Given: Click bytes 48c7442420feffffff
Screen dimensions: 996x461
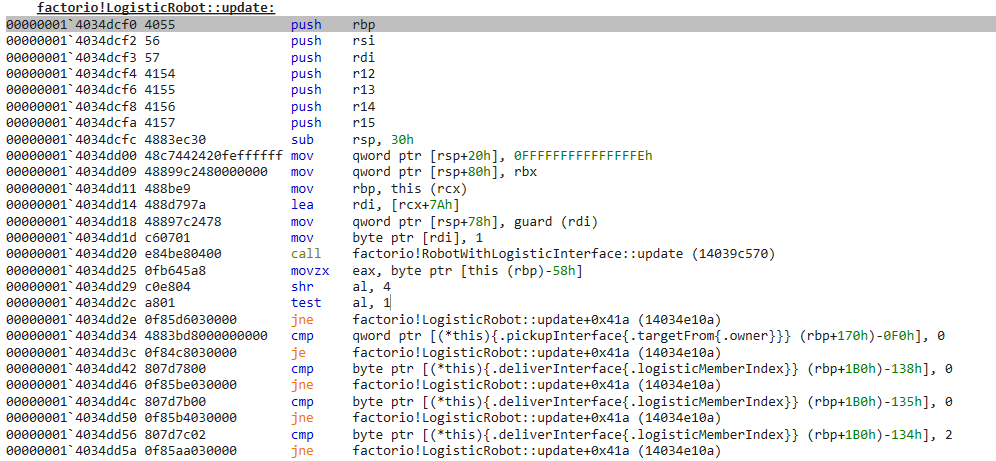Looking at the screenshot, I should (x=213, y=156).
